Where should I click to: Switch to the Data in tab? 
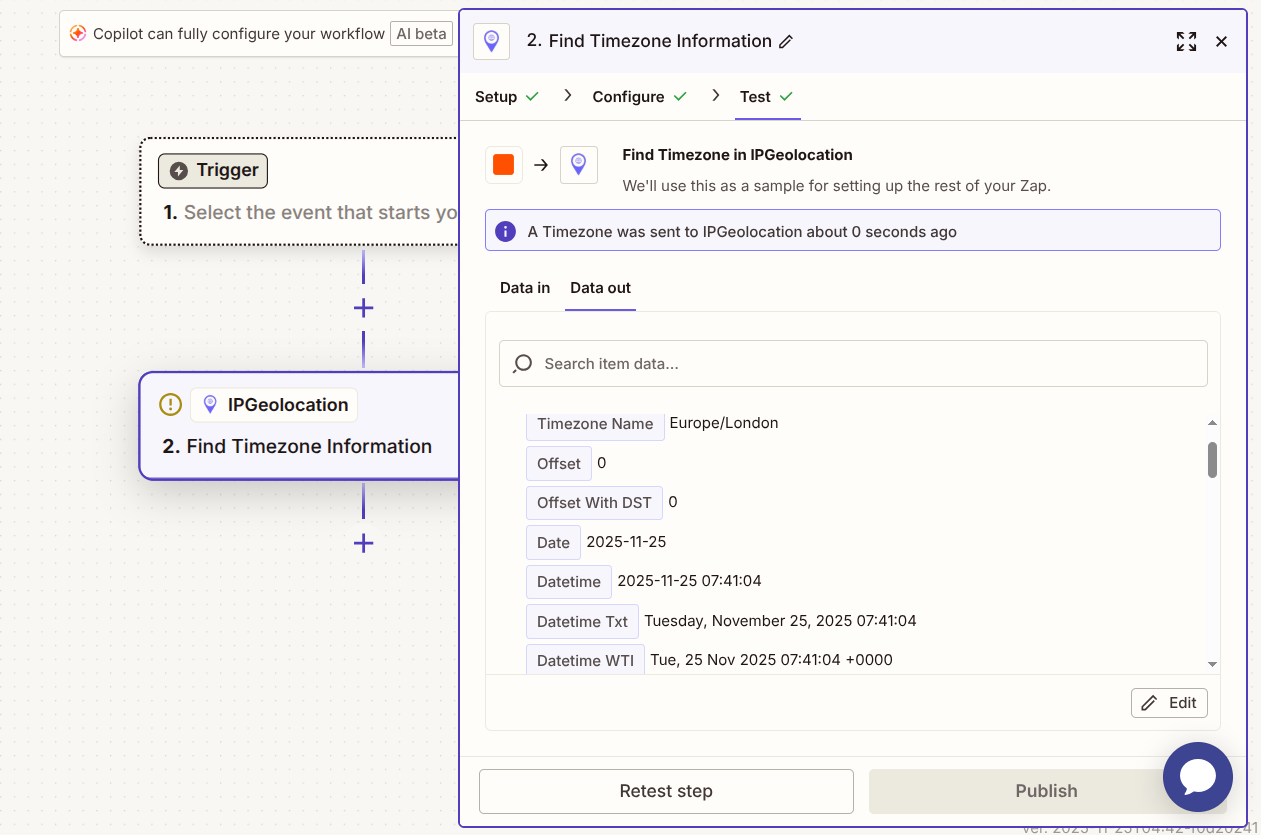pos(525,288)
